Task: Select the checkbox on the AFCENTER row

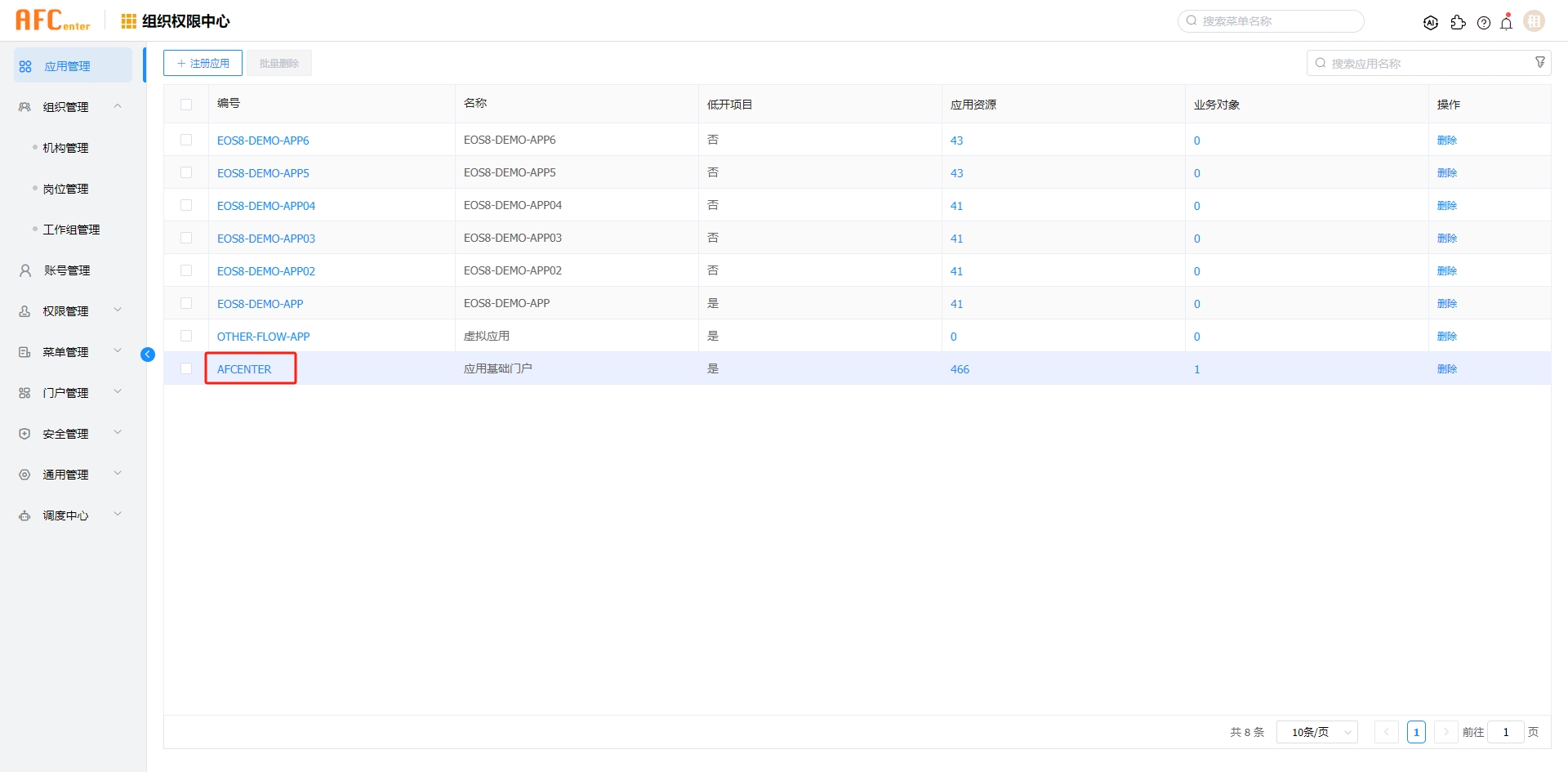Action: (x=186, y=368)
